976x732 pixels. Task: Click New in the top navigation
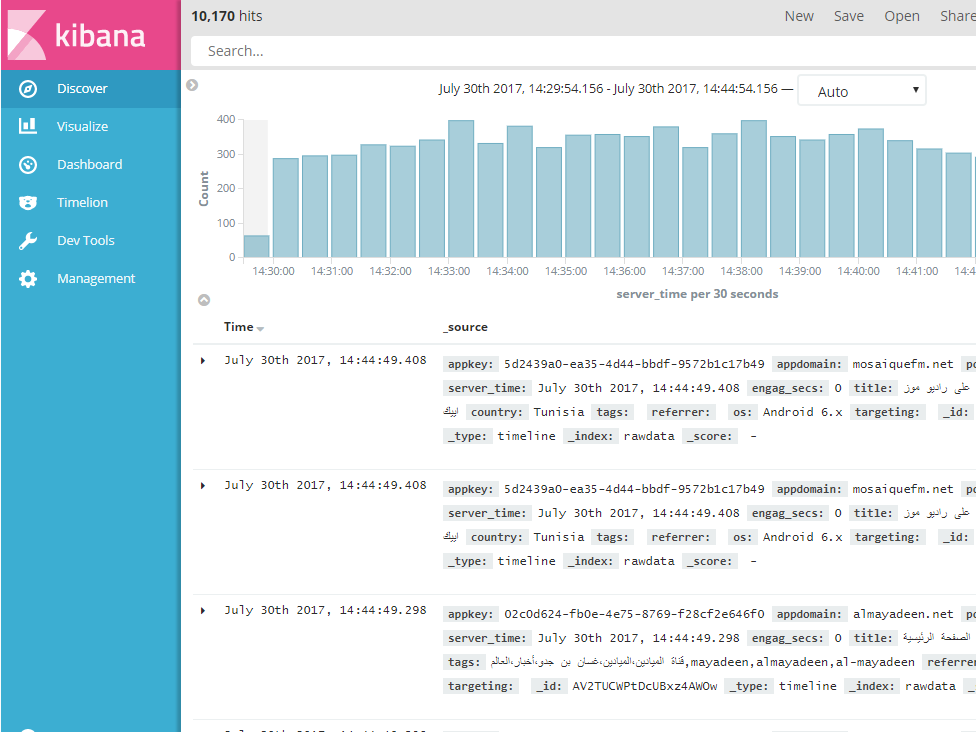tap(798, 16)
